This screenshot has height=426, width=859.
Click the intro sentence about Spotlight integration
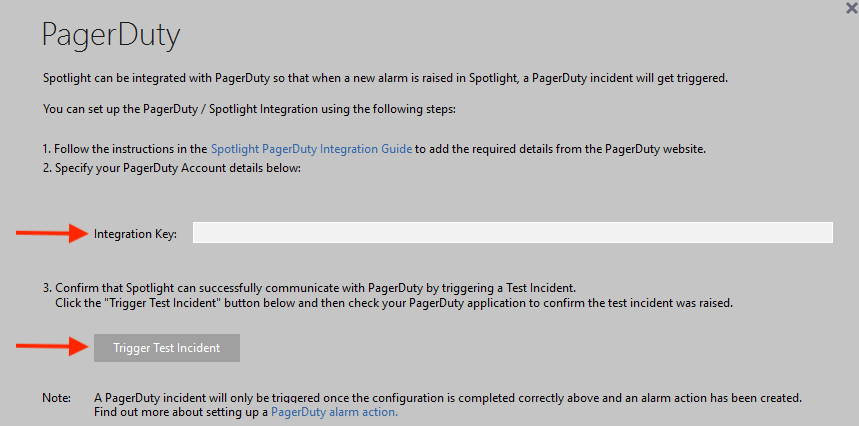385,78
